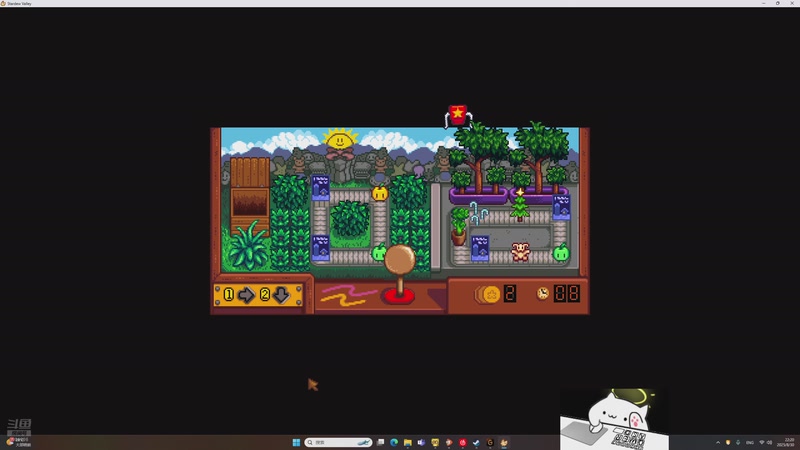Click the Wi-Fi network tray icon
The width and height of the screenshot is (800, 450).
pyautogui.click(x=762, y=442)
